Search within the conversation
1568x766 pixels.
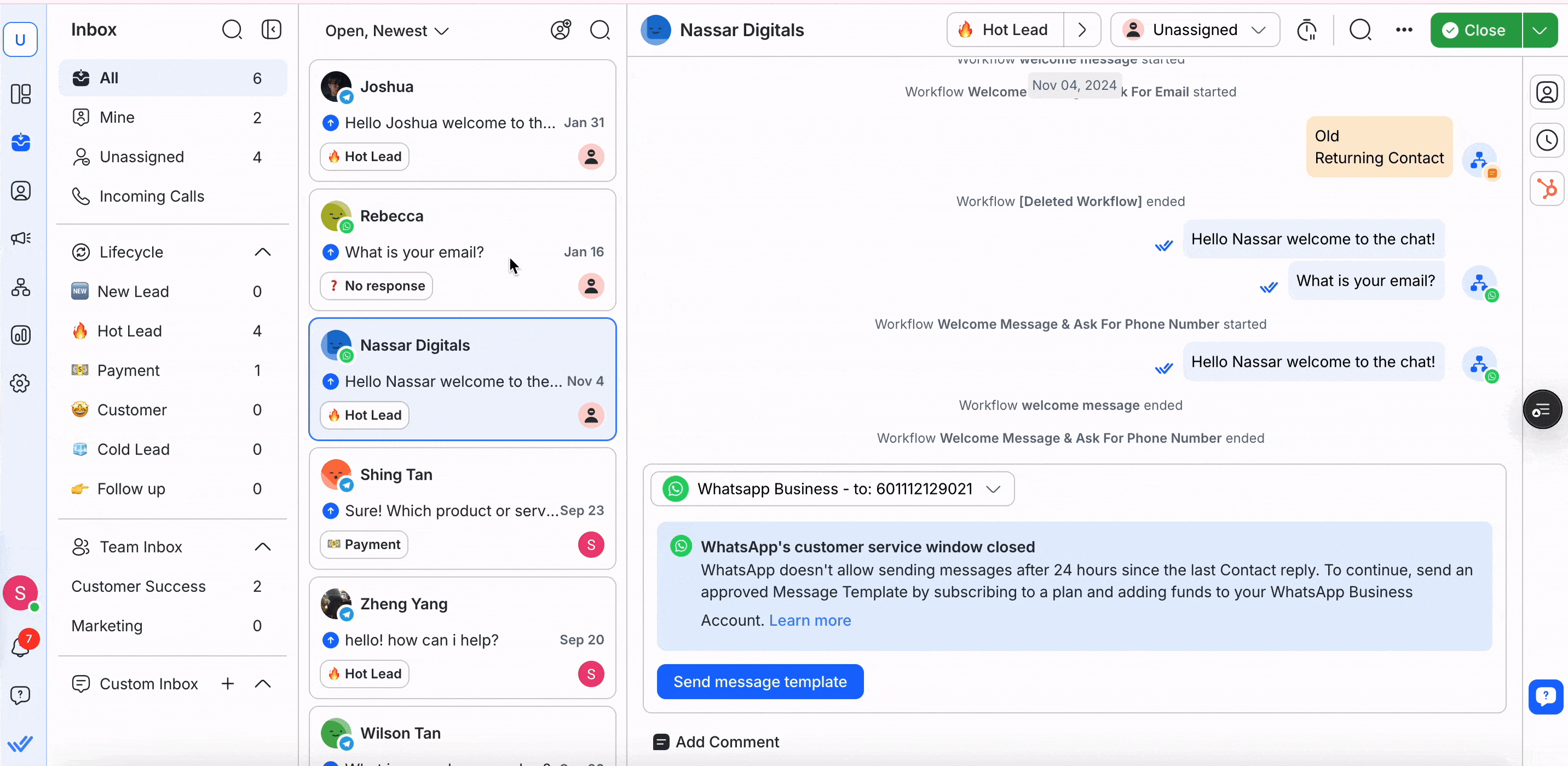click(x=1361, y=30)
